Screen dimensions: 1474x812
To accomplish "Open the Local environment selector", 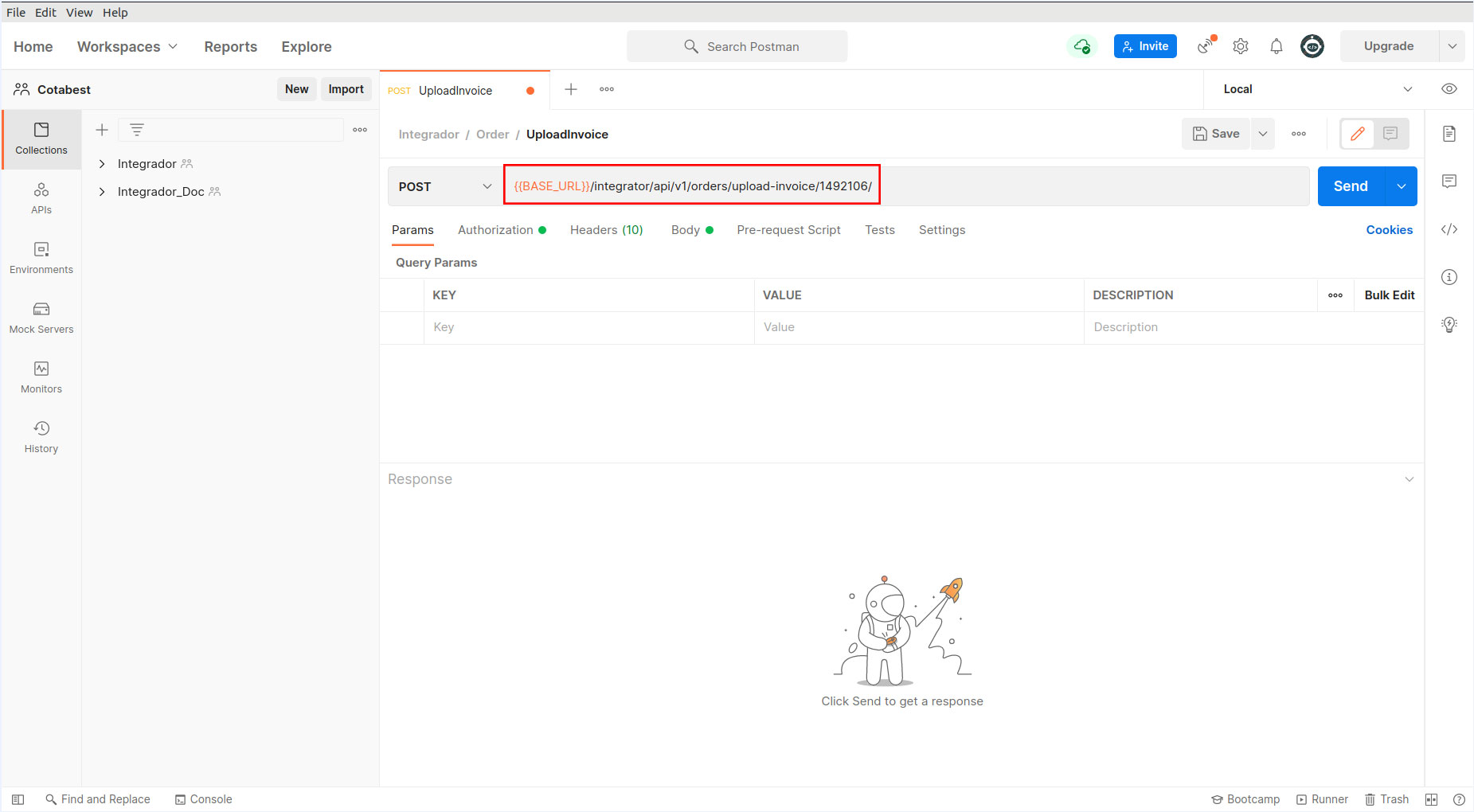I will click(x=1318, y=89).
